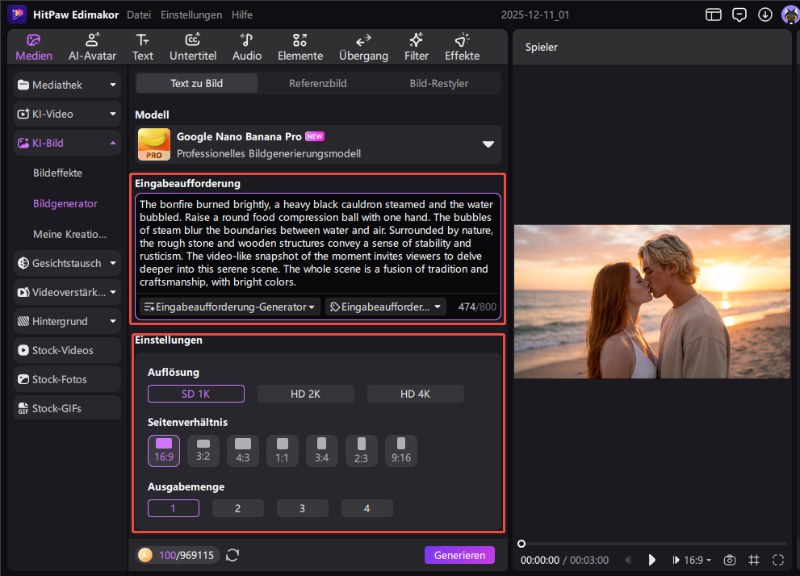800x576 pixels.
Task: Open the KI-Avatar toolbar icon
Action: [x=92, y=46]
